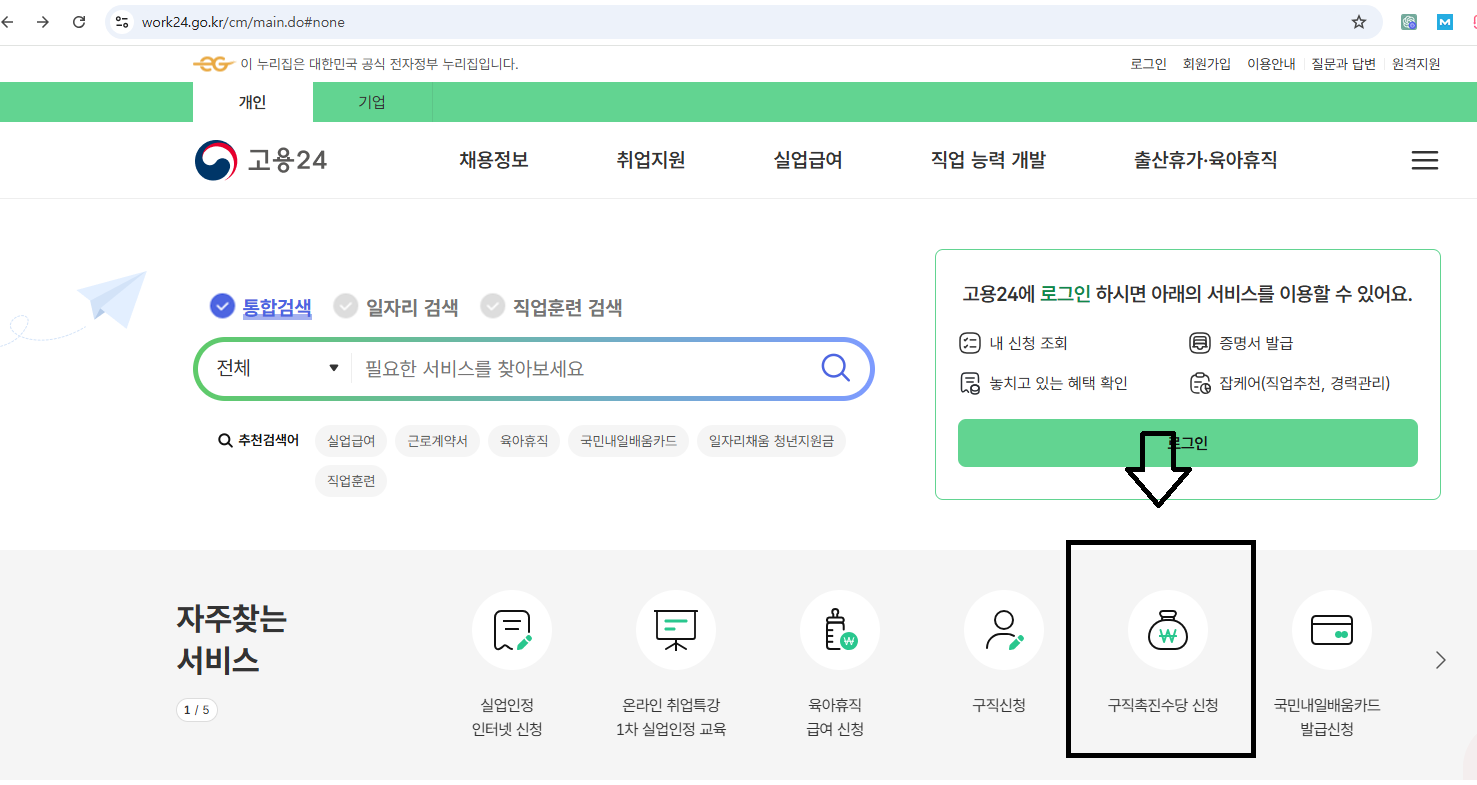Screen dimensions: 1477x785
Task: Click the highlighted 구직촉진수당 신청 money bag icon
Action: click(1167, 630)
